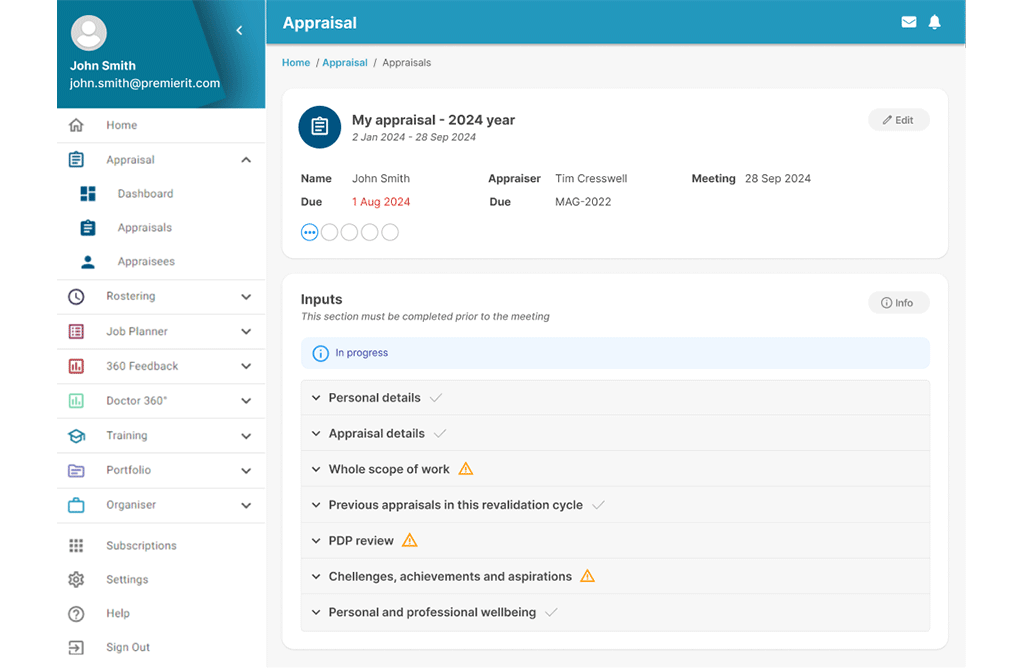Screen dimensions: 1024x668
Task: Expand the Job Planner menu chevron
Action: point(246,331)
